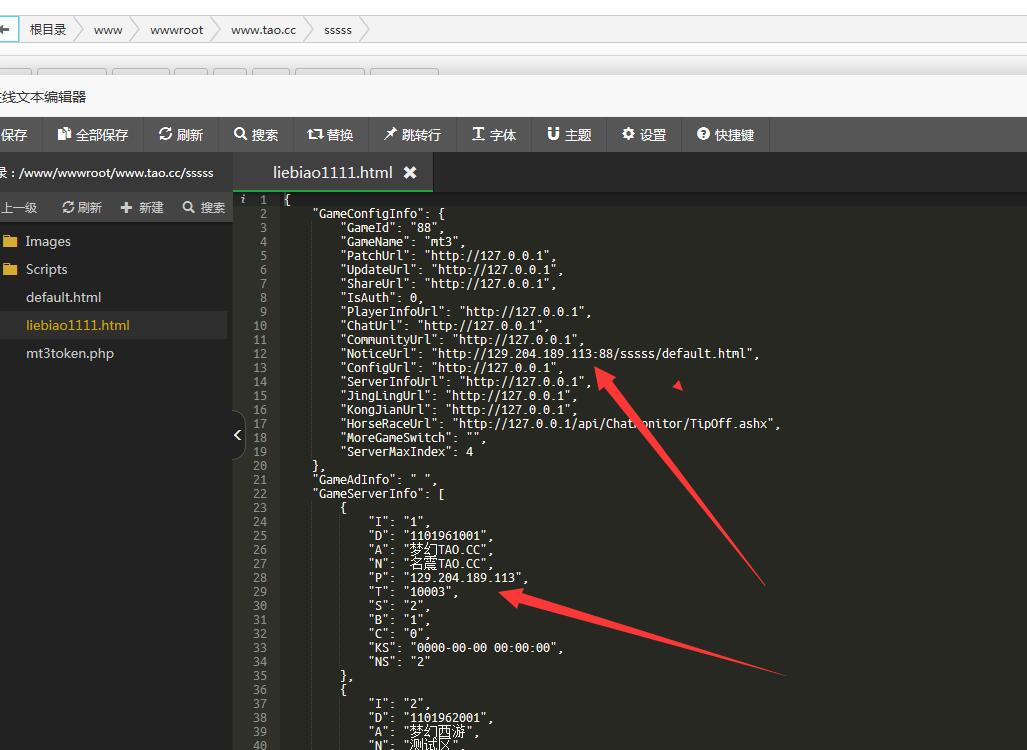This screenshot has width=1027, height=750.
Task: Click 新建 to create new file
Action: coord(142,207)
